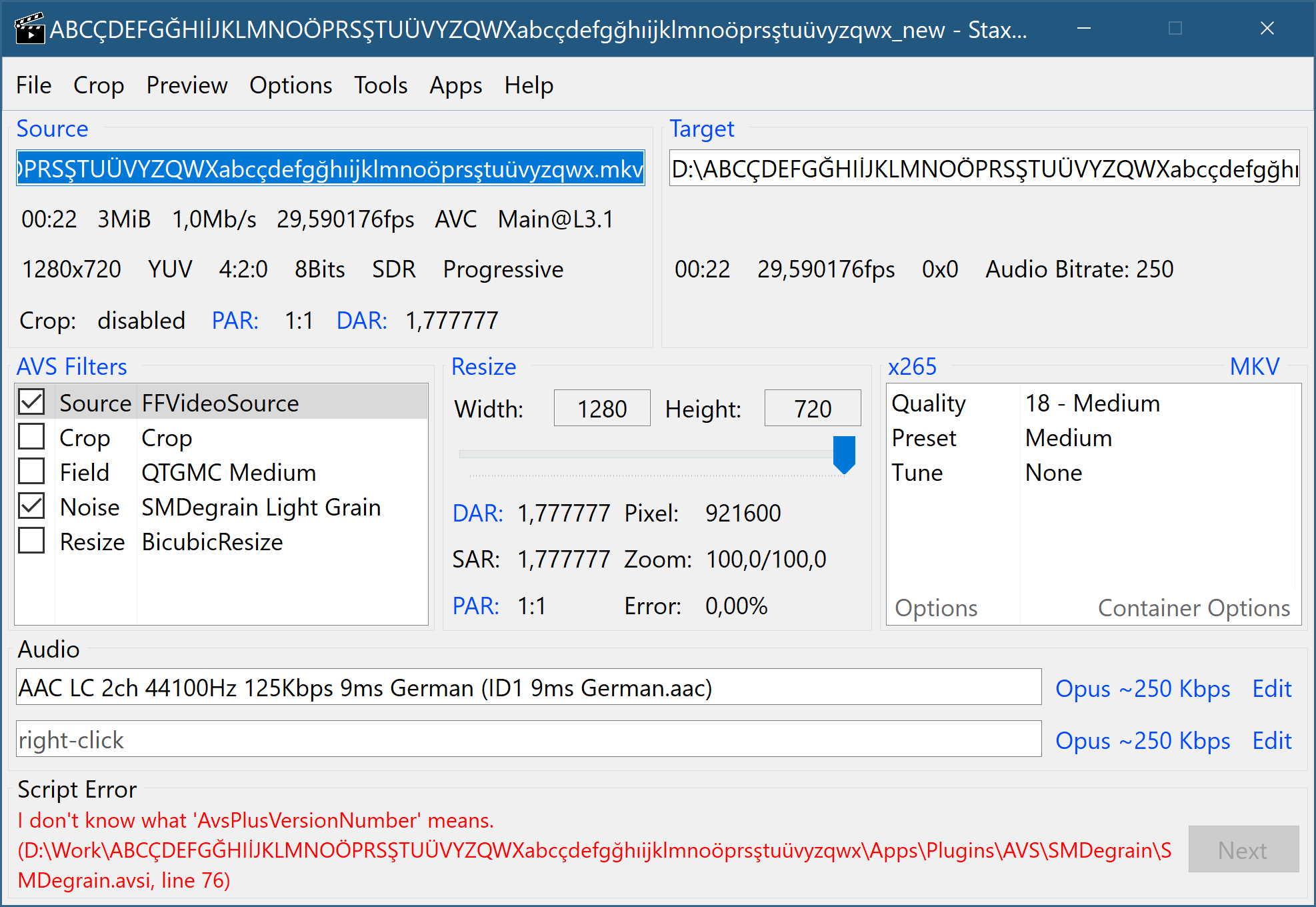
Task: Select the Height input field showing 720
Action: click(x=812, y=407)
